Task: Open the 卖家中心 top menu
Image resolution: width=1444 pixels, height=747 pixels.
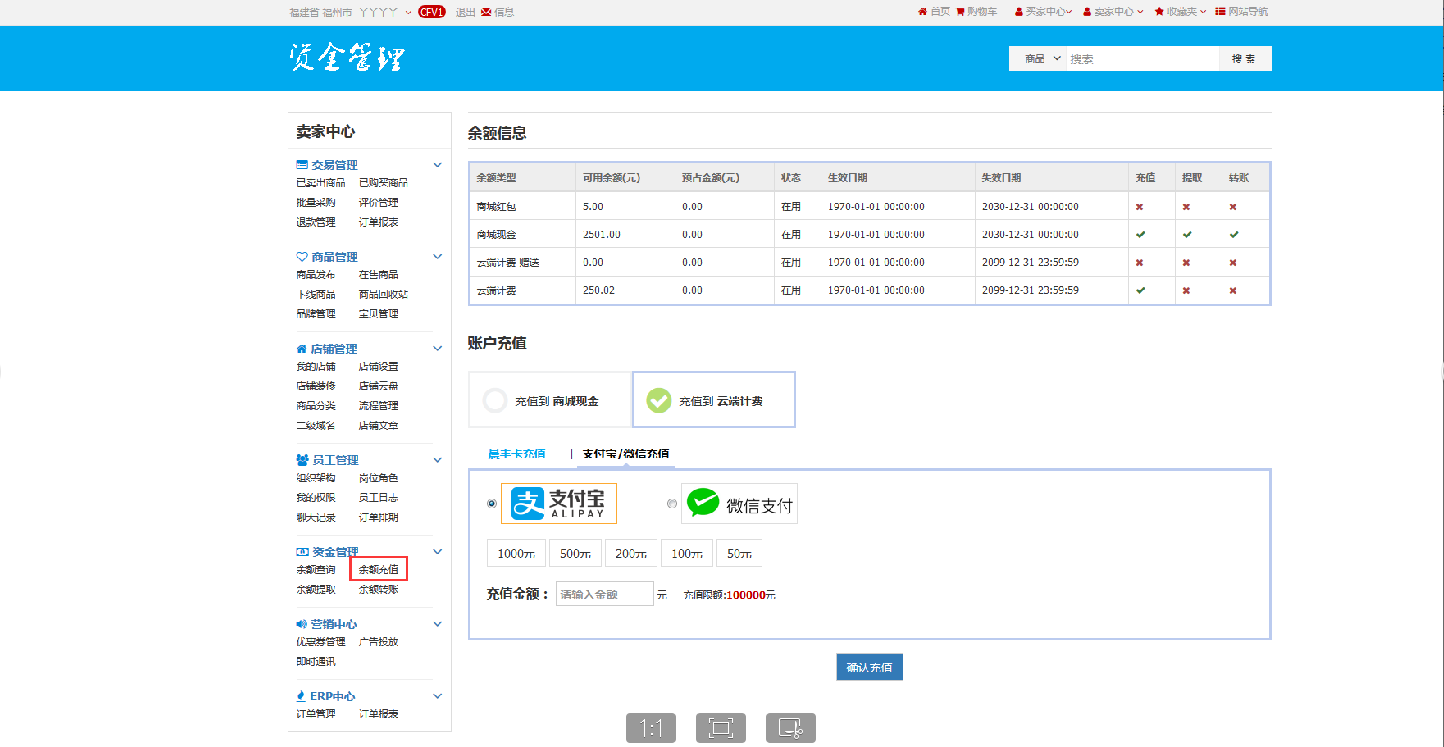Action: click(1112, 12)
